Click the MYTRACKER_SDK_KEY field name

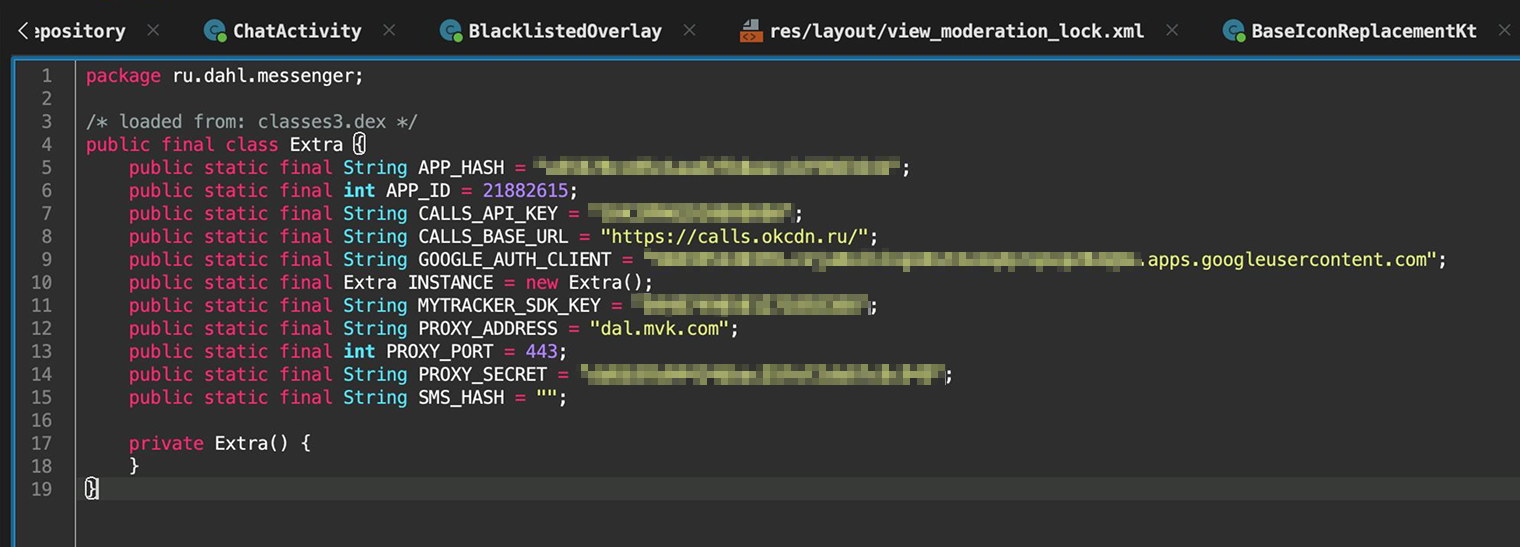510,305
